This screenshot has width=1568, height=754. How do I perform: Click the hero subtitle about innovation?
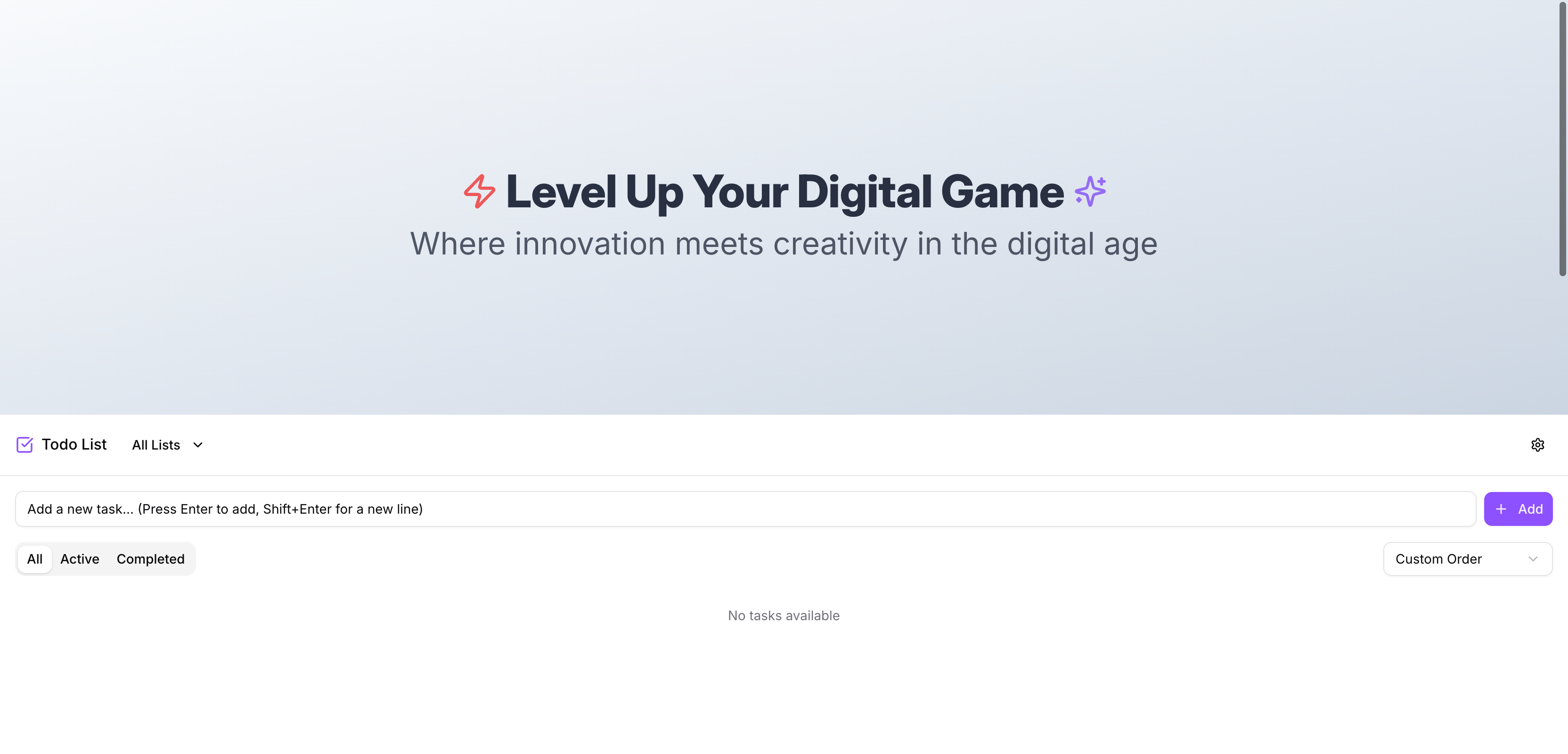point(784,244)
